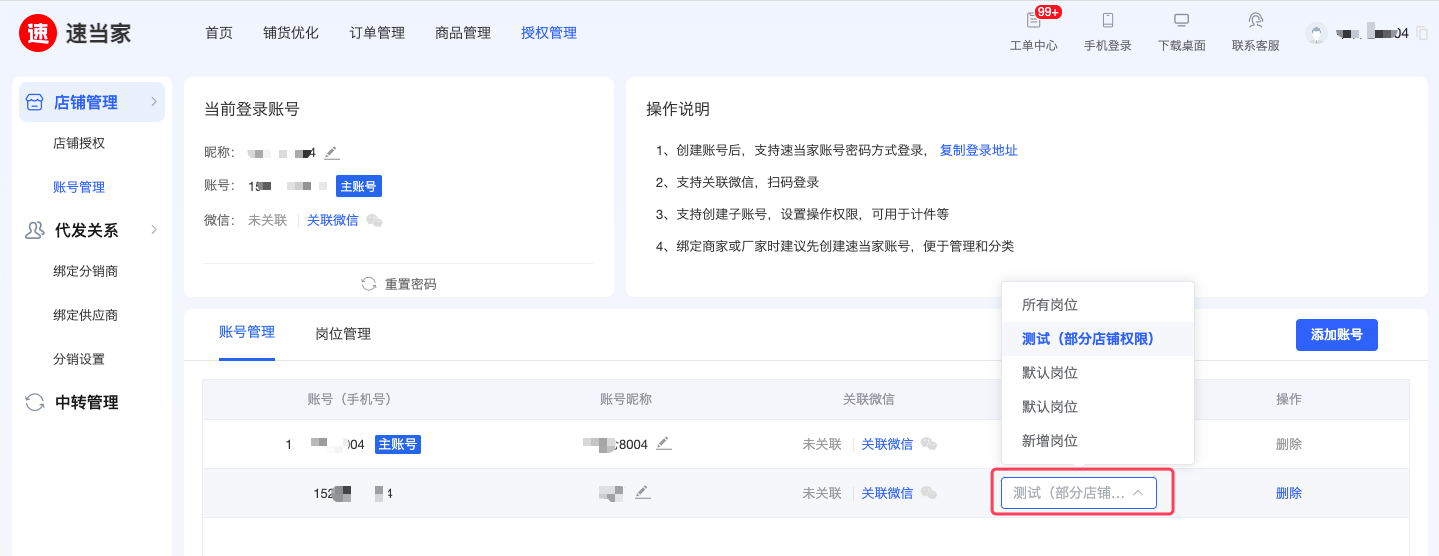Choose 新增岗位 in the dropdown list
1439x556 pixels.
click(x=1050, y=441)
